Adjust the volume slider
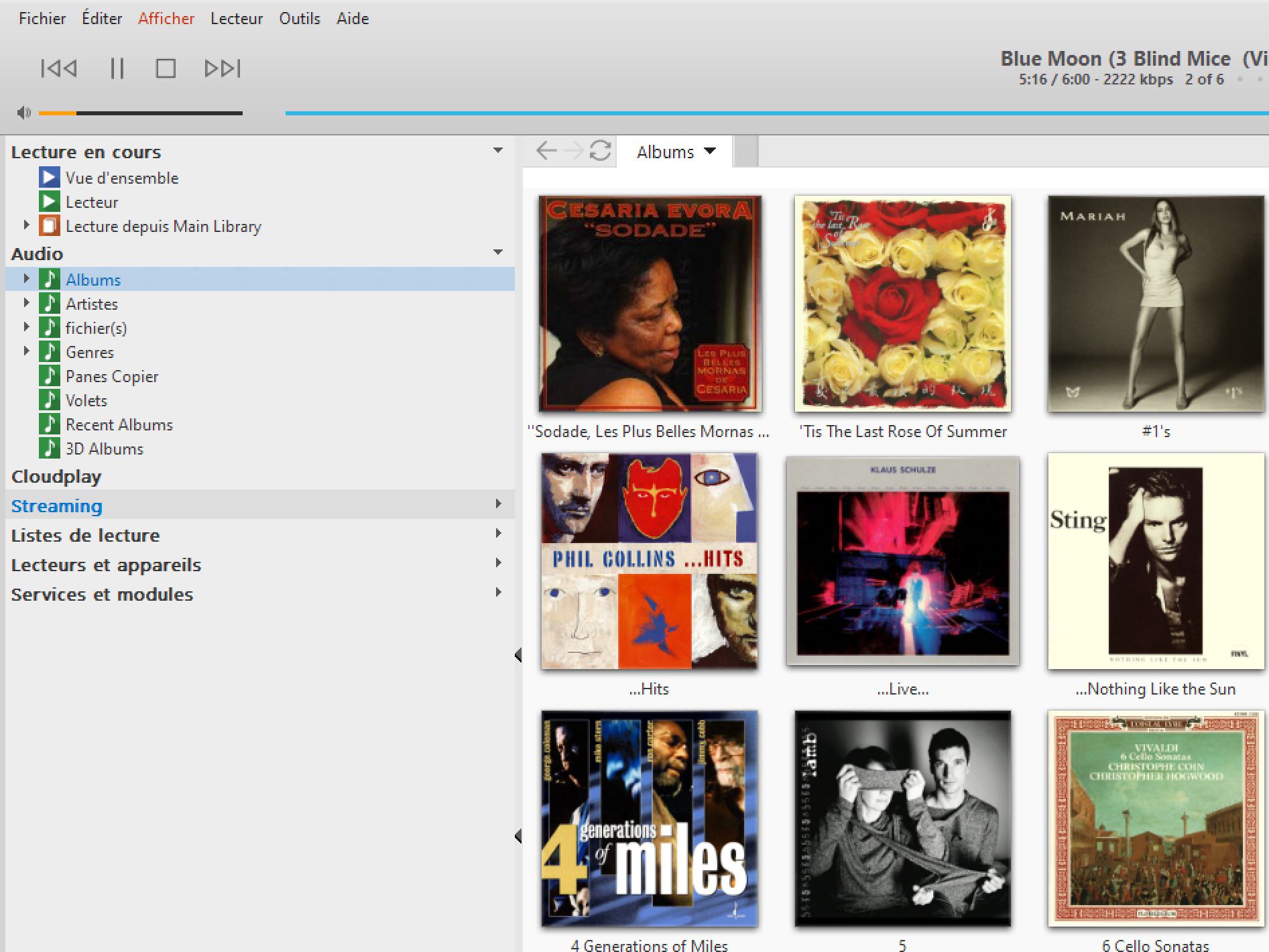Screen dimensions: 1269x952 point(141,113)
